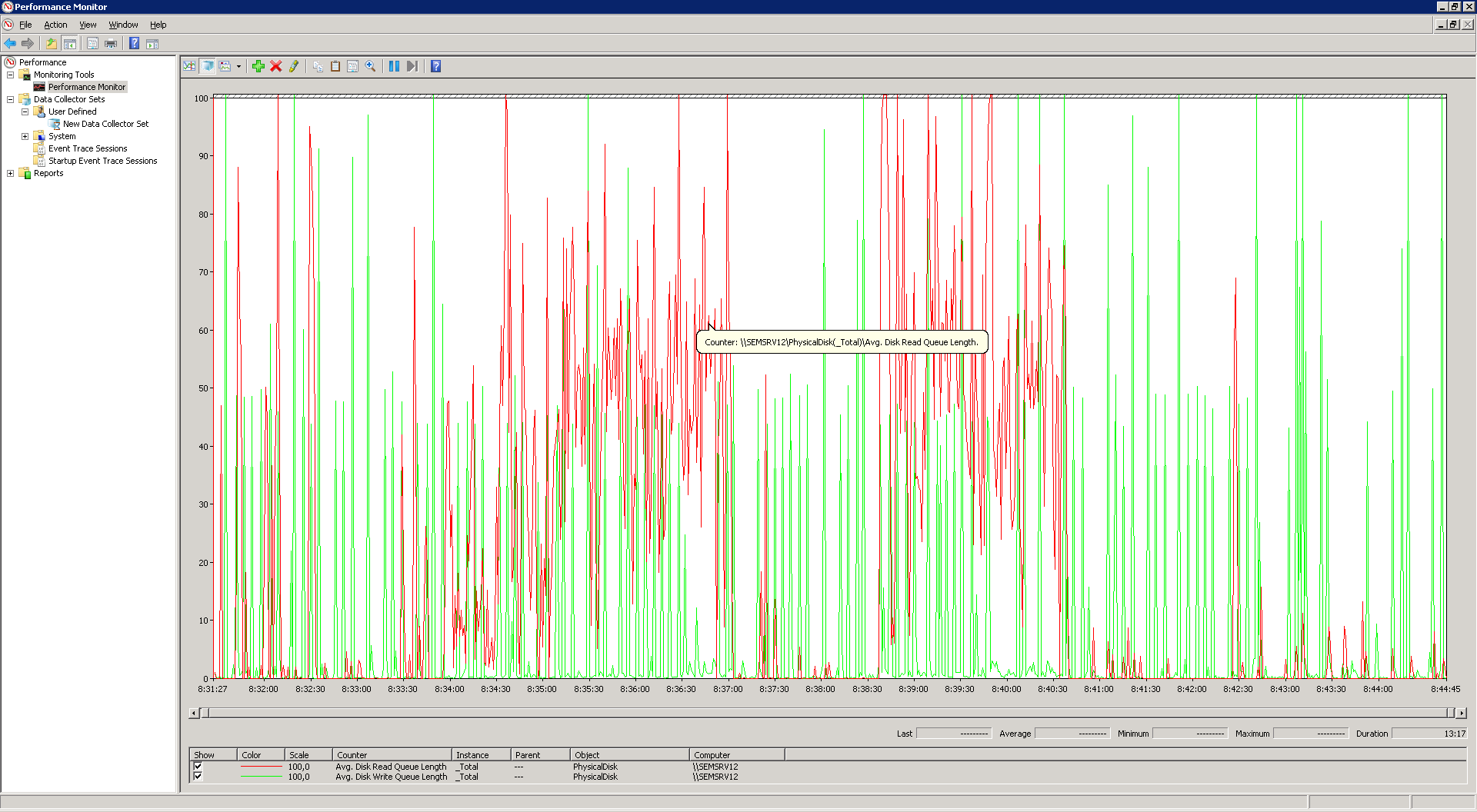Click the Zoom magnifier icon in graph toolbar
1477x812 pixels.
370,66
